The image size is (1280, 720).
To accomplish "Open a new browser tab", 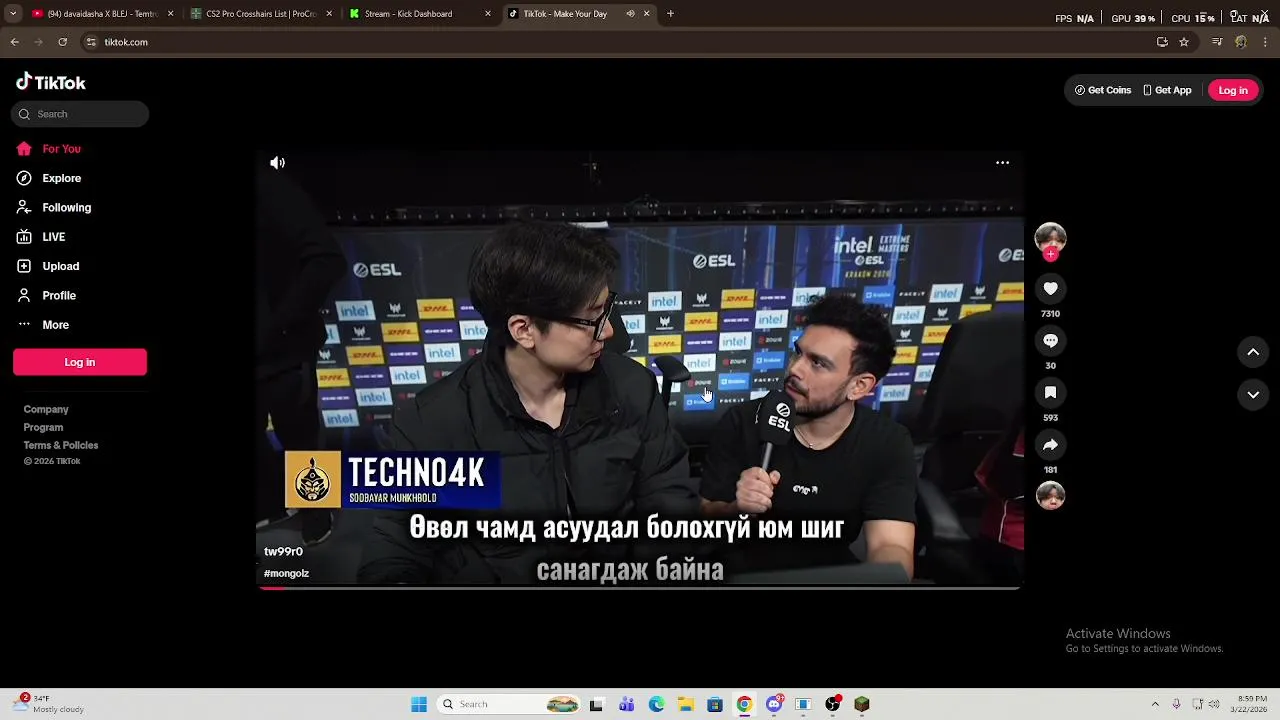I will pos(670,14).
